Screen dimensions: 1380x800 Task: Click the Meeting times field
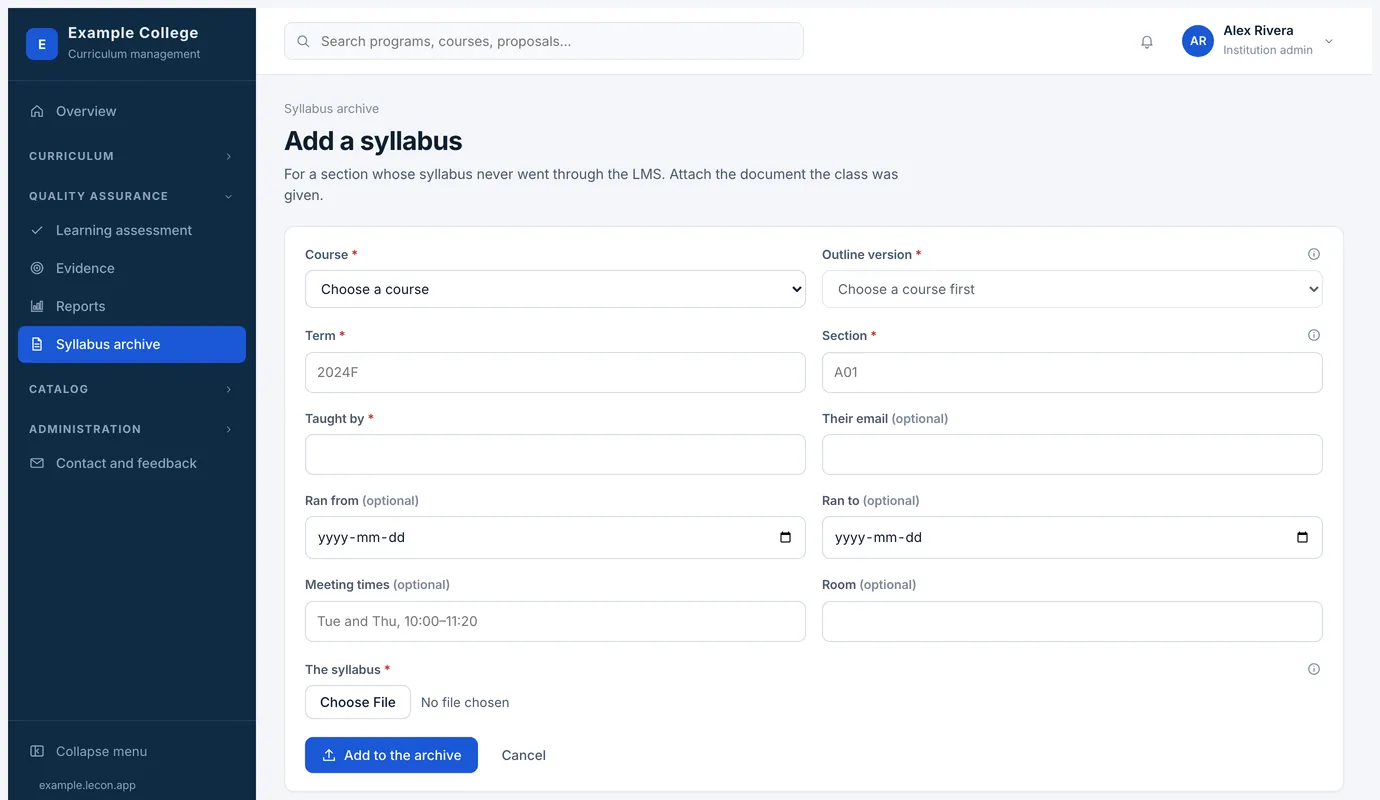coord(555,621)
